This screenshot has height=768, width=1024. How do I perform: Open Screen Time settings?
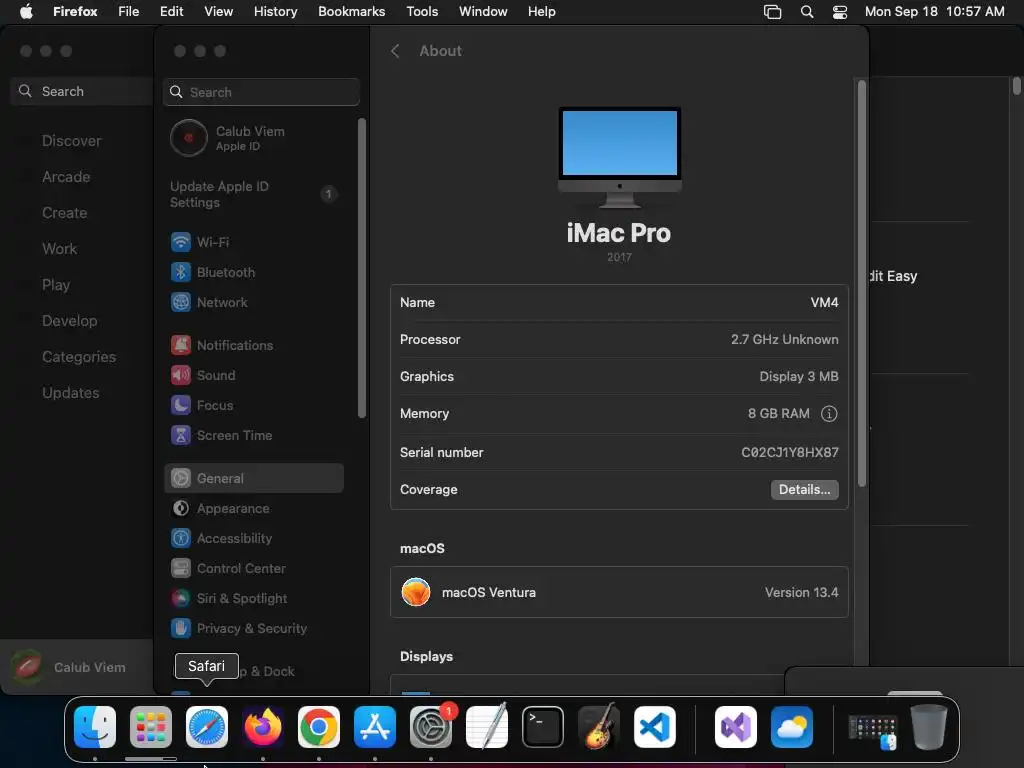[x=254, y=436]
